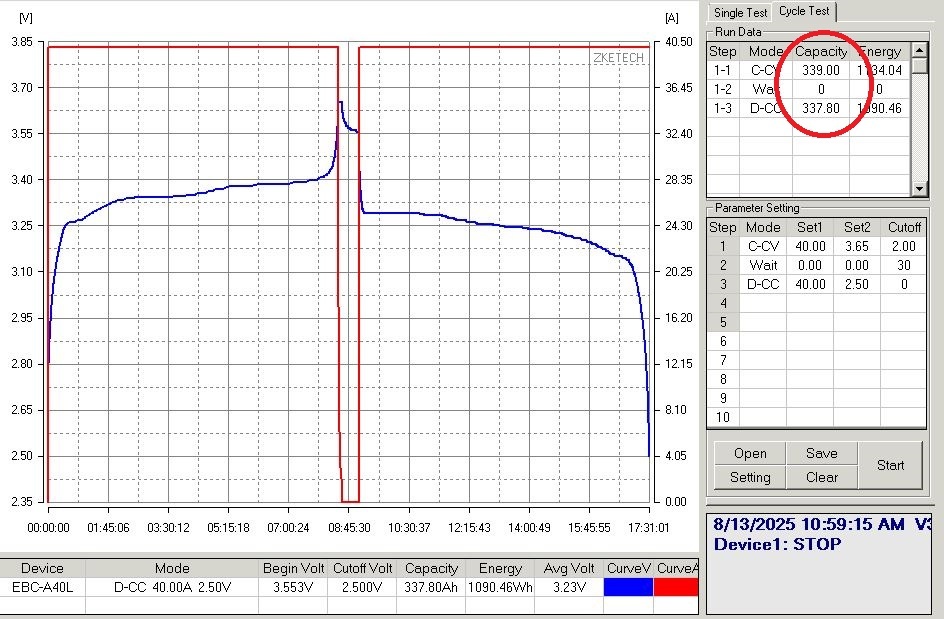Click the up arrow of the Run Data scrollbar
Image resolution: width=944 pixels, height=619 pixels.
coord(921,51)
